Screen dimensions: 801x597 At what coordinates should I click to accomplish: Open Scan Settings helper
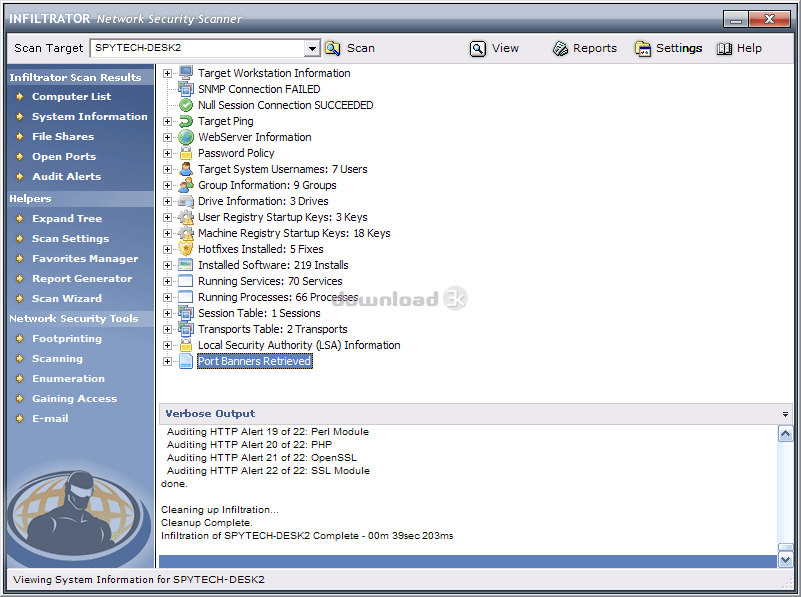pos(70,238)
